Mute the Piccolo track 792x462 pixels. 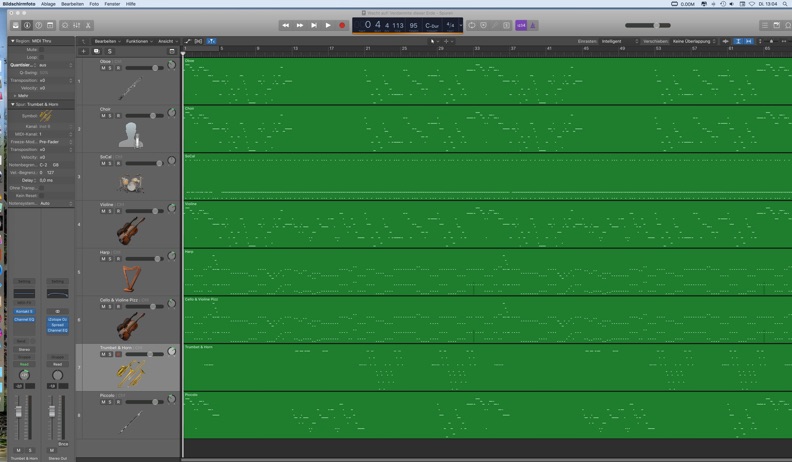click(104, 402)
